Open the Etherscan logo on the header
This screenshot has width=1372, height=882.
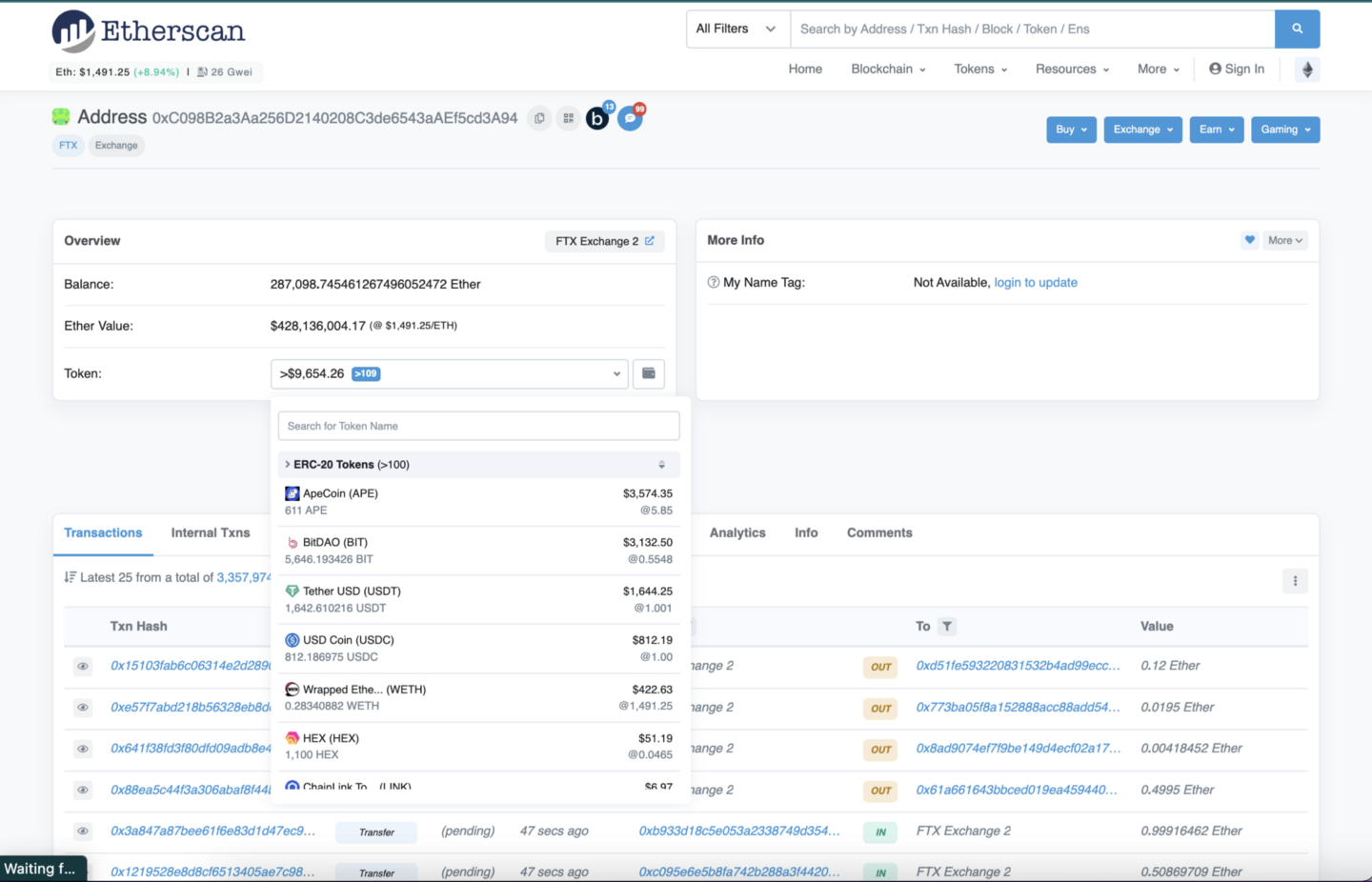(x=148, y=30)
